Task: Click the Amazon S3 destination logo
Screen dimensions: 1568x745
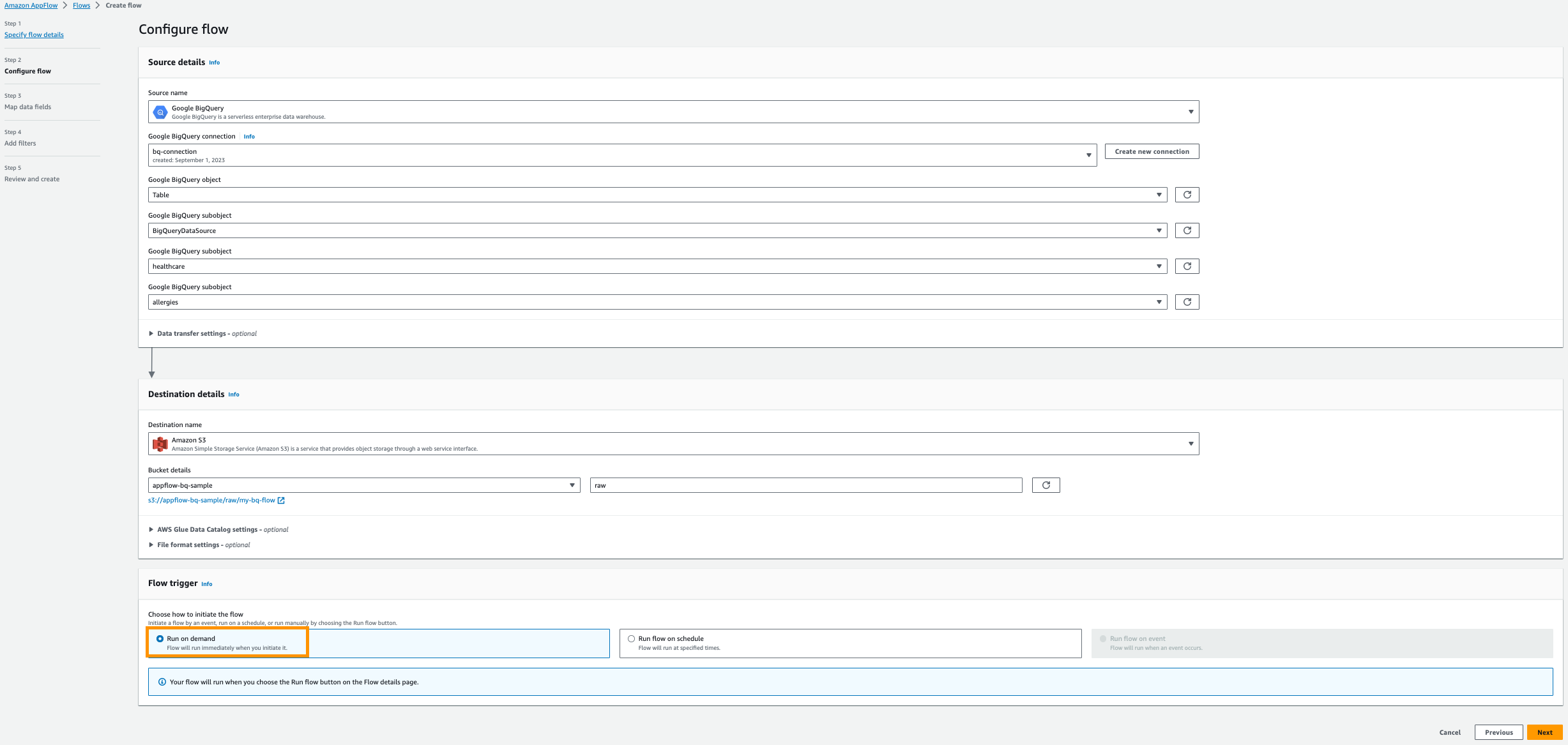Action: 160,443
